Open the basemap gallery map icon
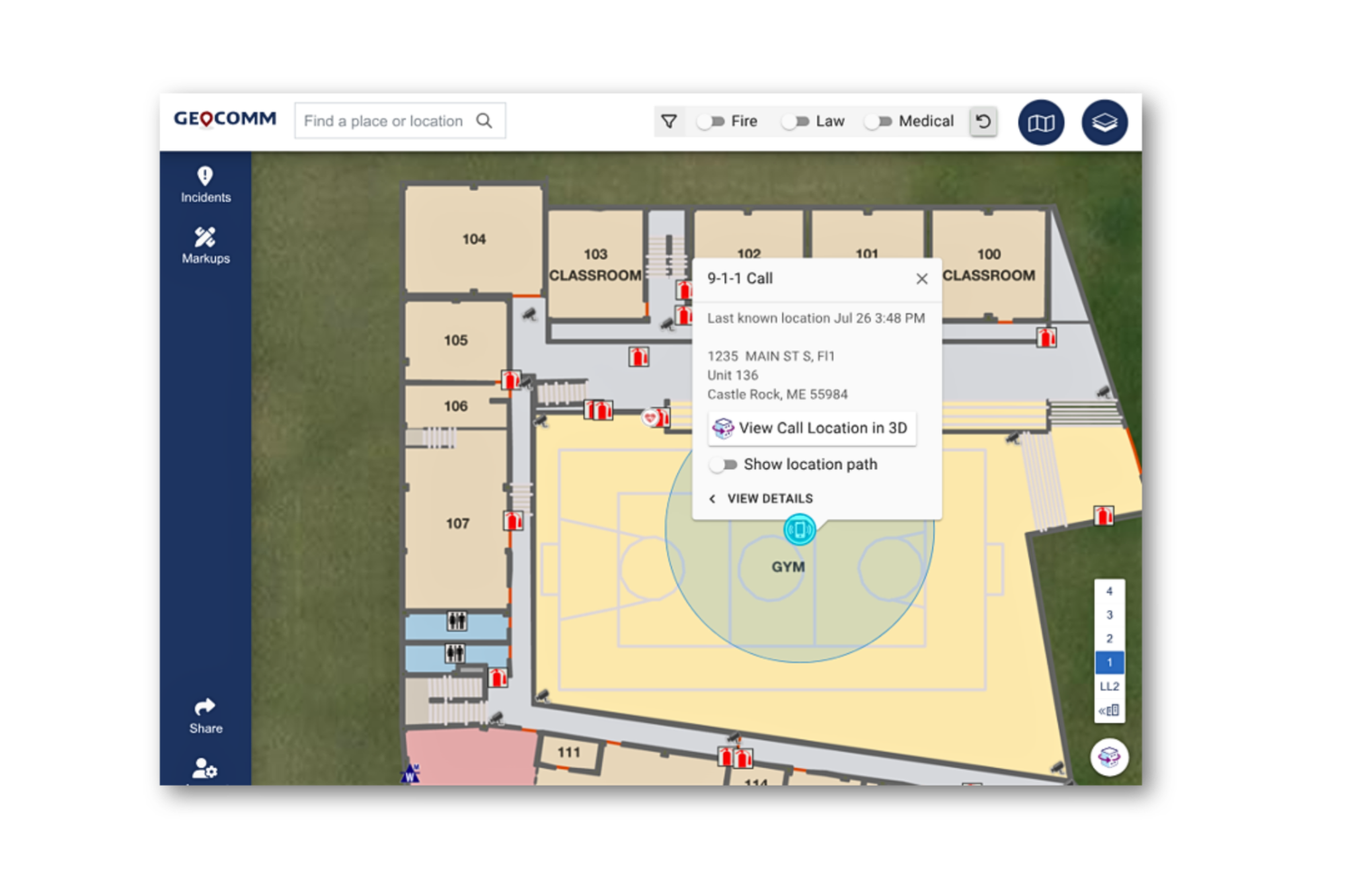The image size is (1345, 896). (x=1040, y=122)
